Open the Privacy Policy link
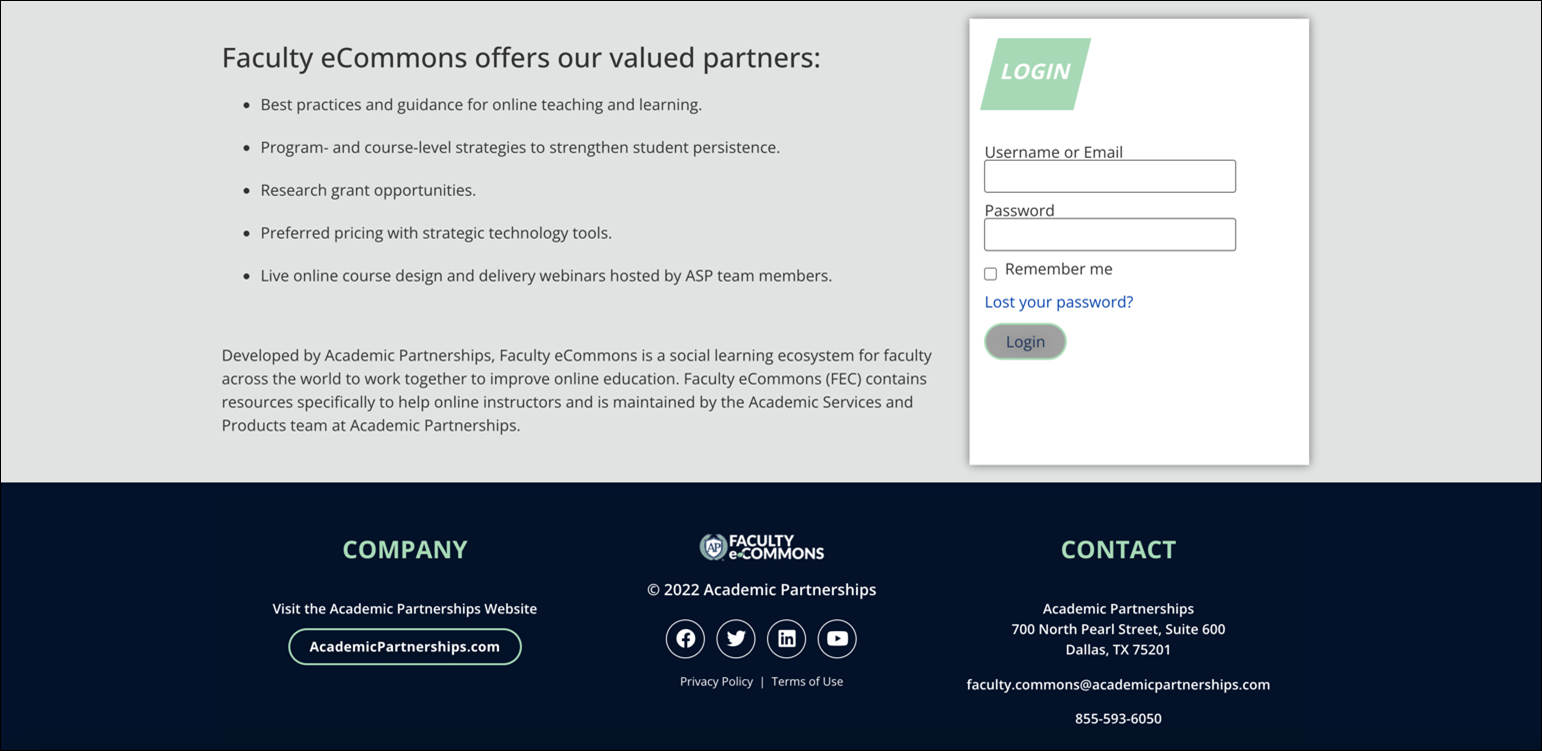 [716, 682]
